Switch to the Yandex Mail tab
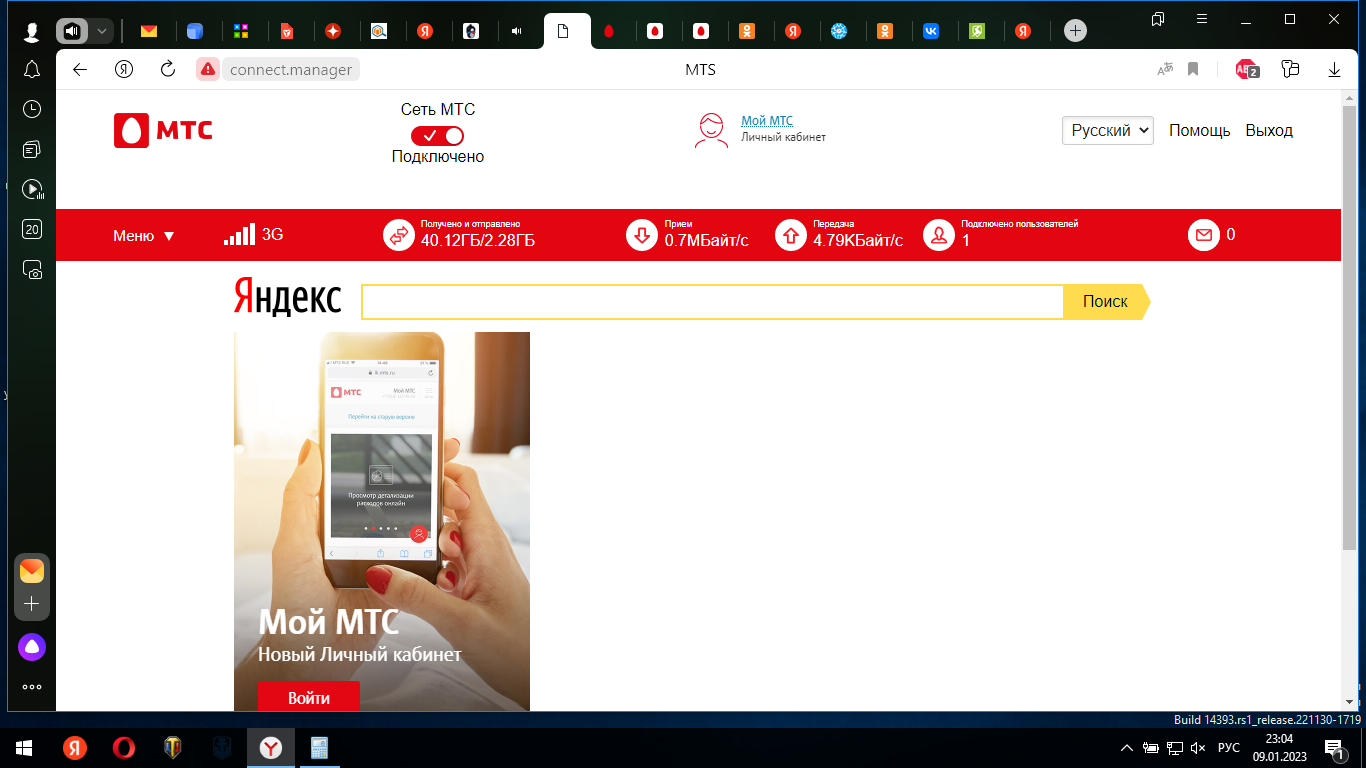Viewport: 1366px width, 768px height. pyautogui.click(x=149, y=31)
